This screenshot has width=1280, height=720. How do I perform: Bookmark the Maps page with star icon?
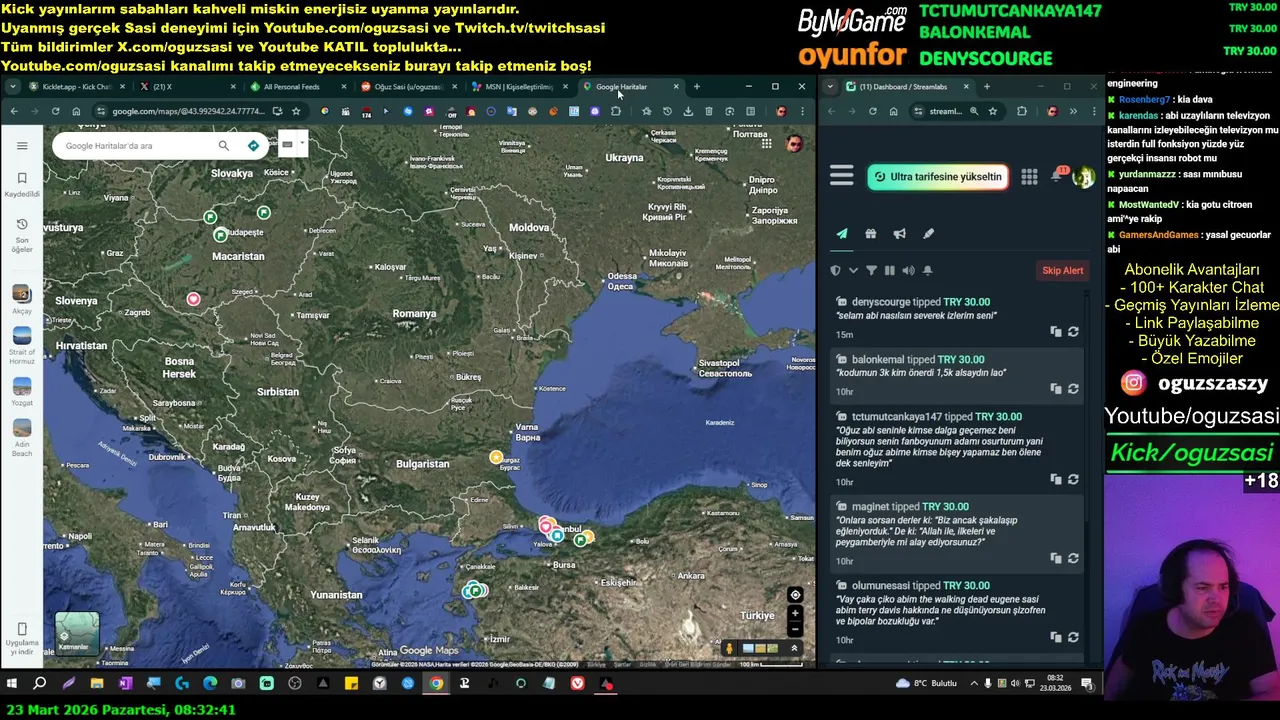tap(296, 111)
